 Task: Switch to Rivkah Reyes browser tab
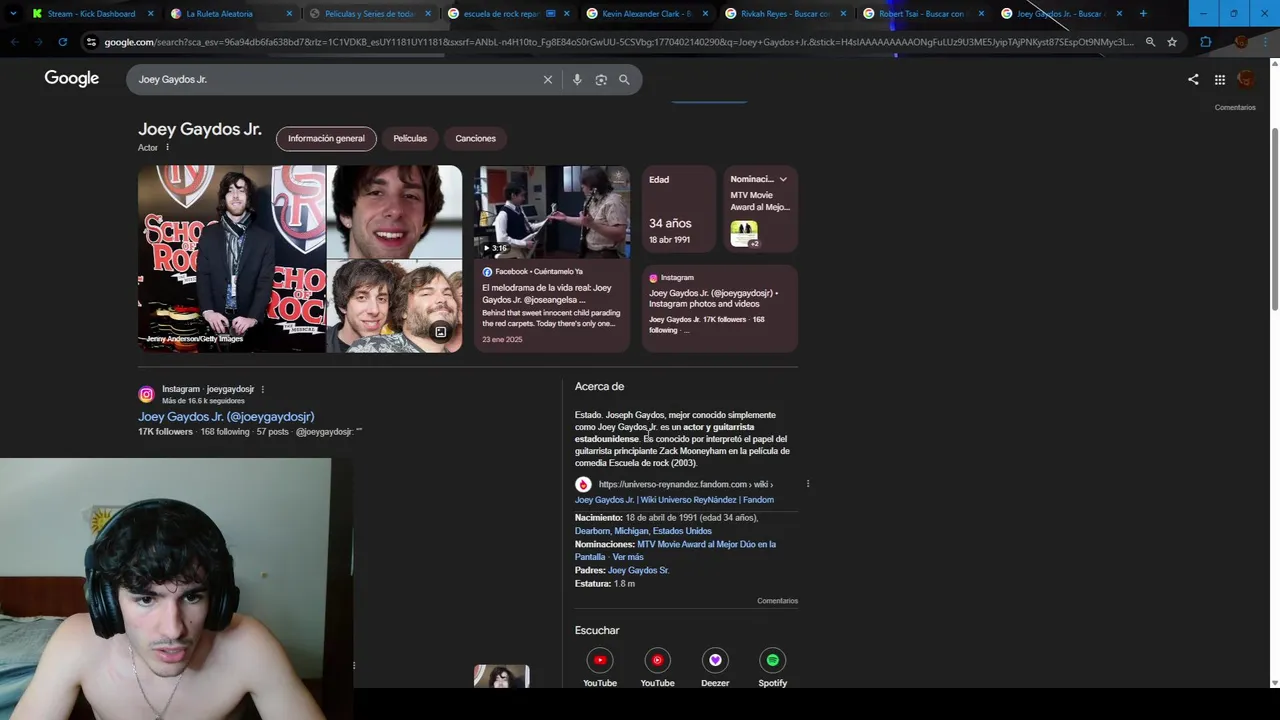[x=785, y=14]
